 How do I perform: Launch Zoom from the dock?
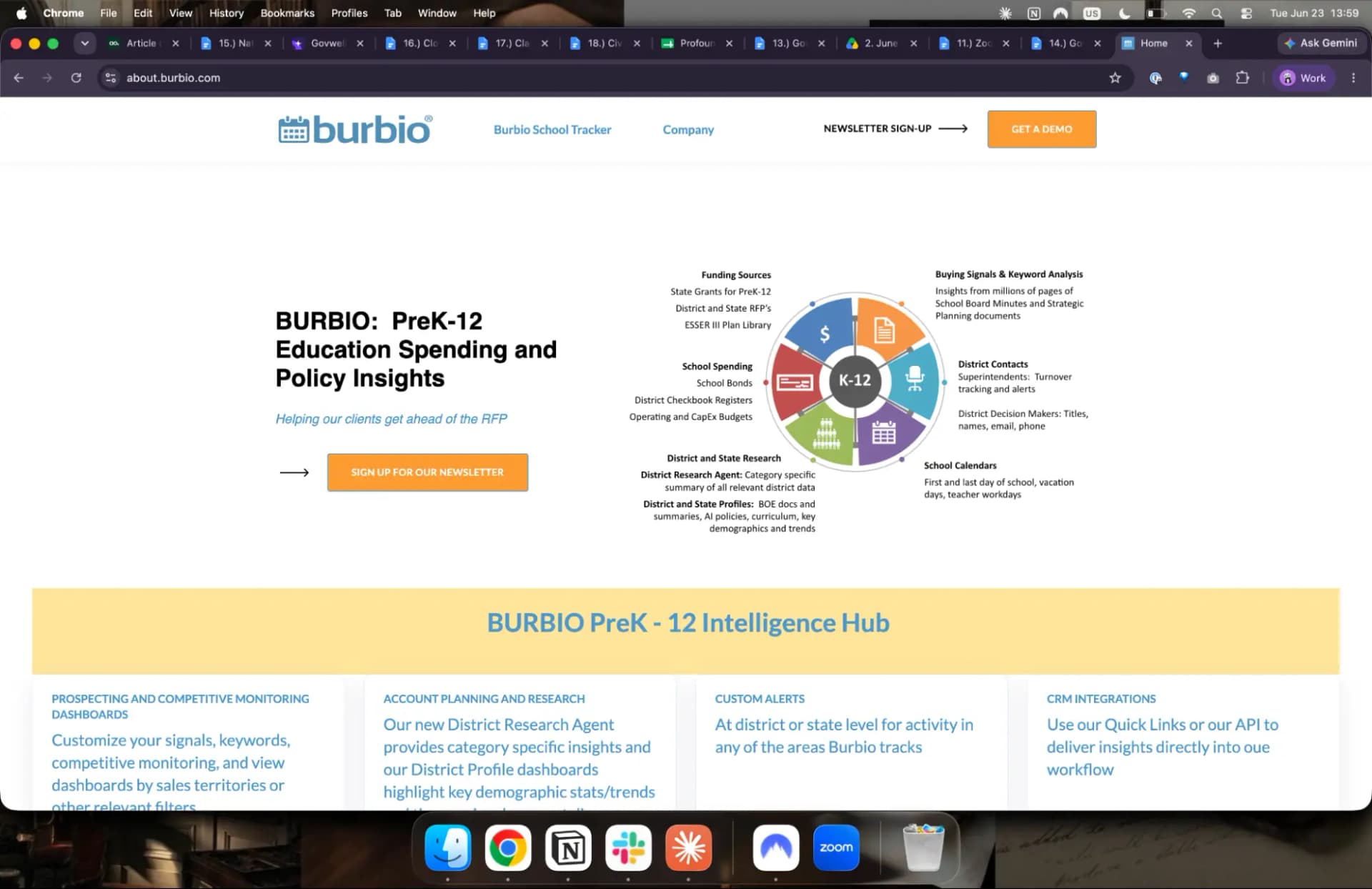[836, 848]
